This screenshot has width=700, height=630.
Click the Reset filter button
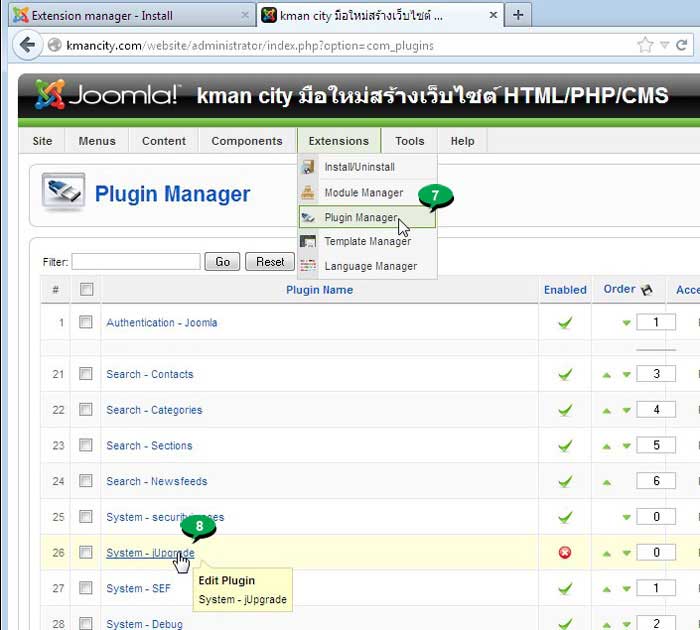point(270,262)
